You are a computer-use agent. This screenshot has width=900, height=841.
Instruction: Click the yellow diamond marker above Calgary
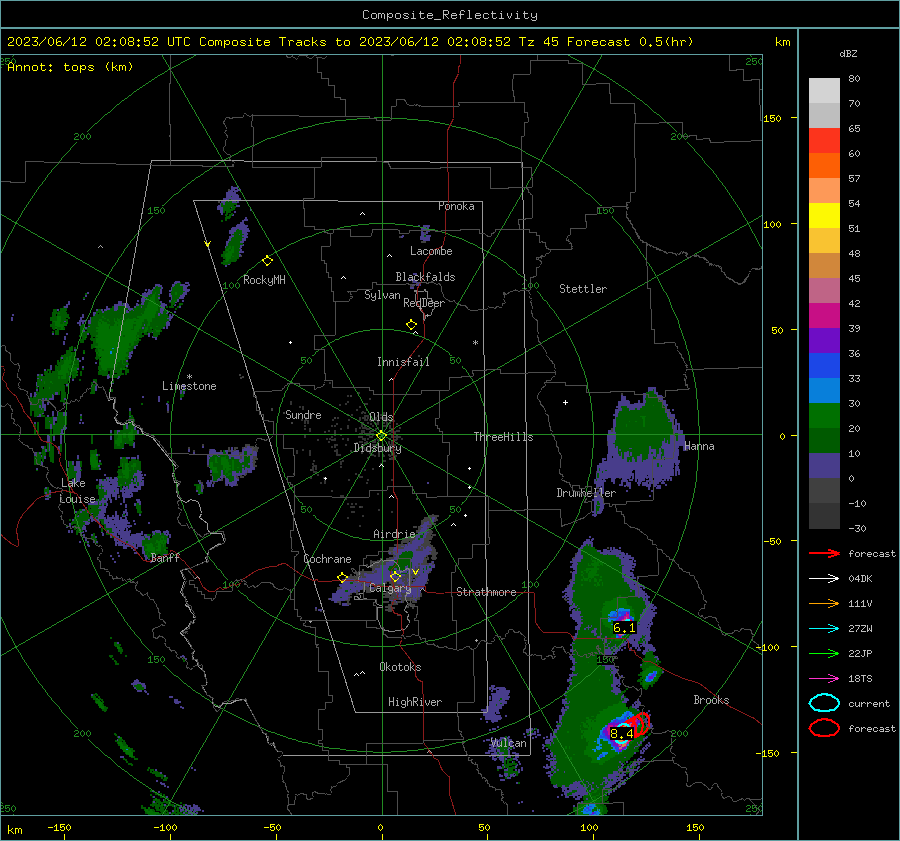coord(395,576)
